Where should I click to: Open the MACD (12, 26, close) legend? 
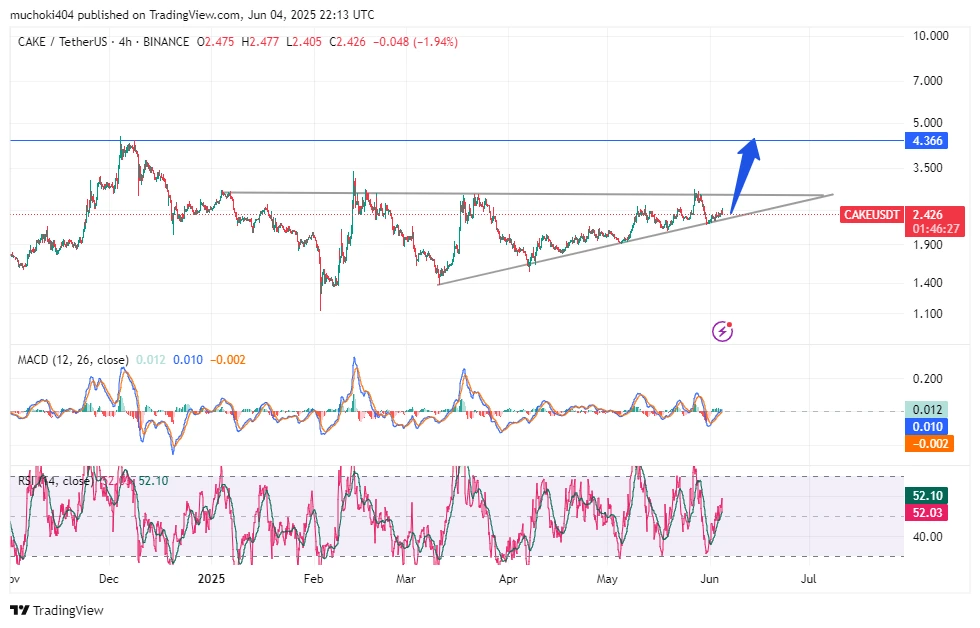tap(73, 360)
